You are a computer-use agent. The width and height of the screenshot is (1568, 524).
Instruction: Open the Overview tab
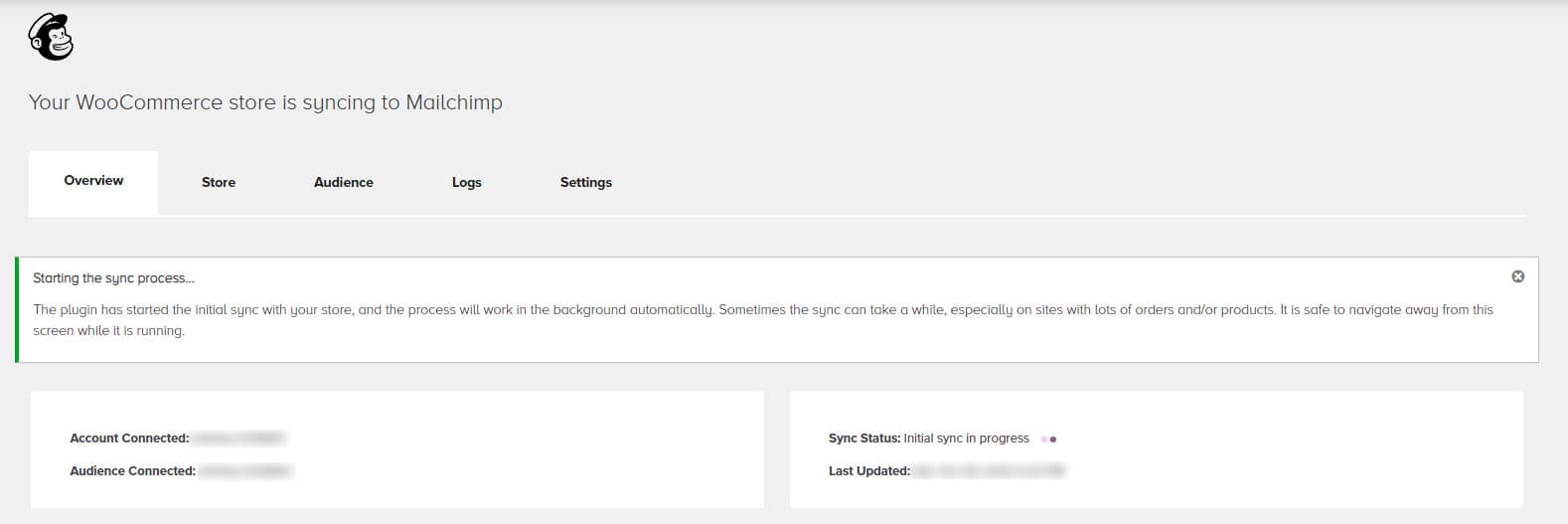coord(93,182)
